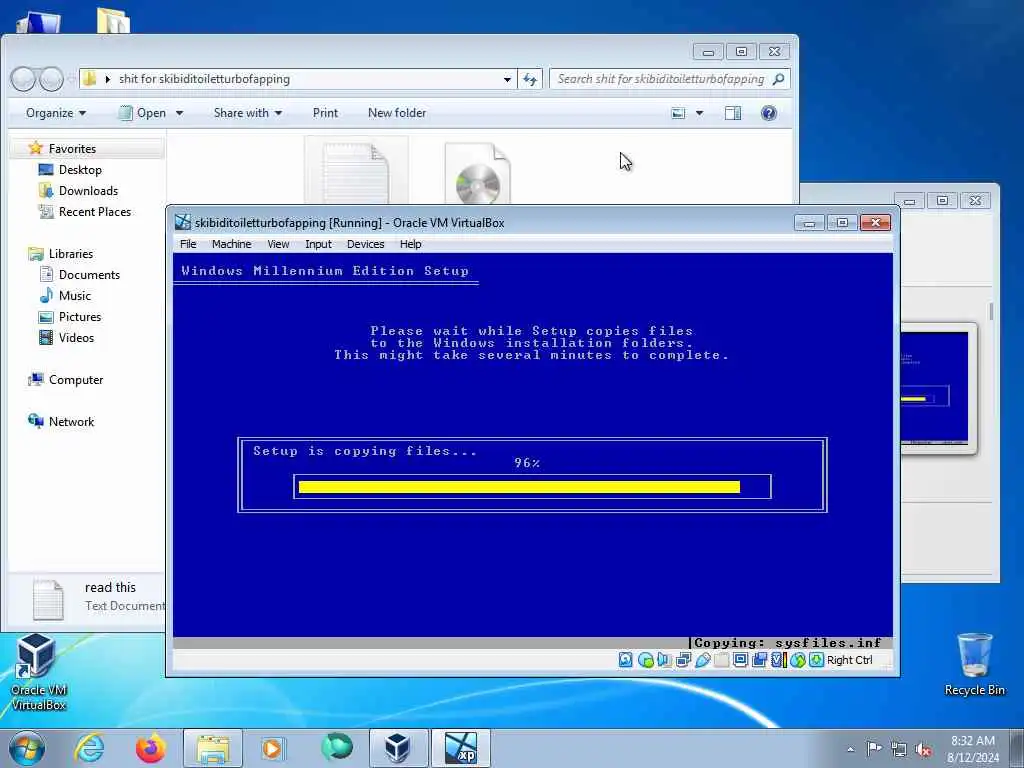The width and height of the screenshot is (1024, 768).
Task: Click the blue Help question mark icon
Action: click(x=769, y=114)
